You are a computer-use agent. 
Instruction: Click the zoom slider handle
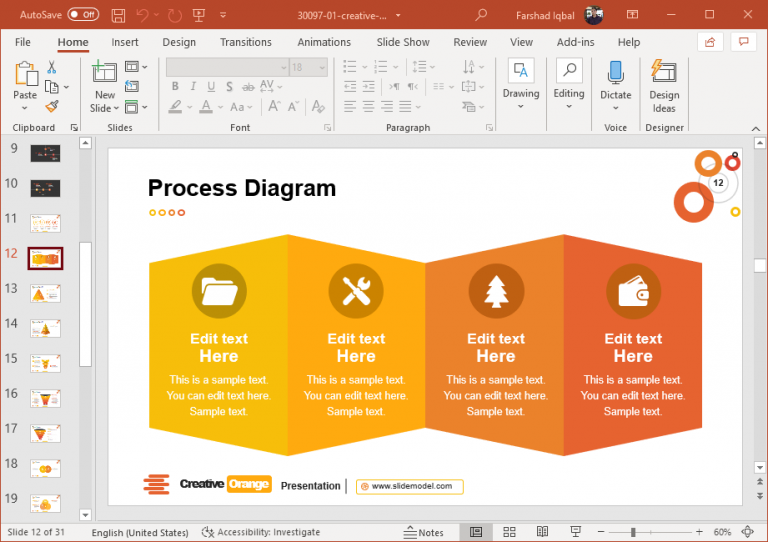pos(633,532)
